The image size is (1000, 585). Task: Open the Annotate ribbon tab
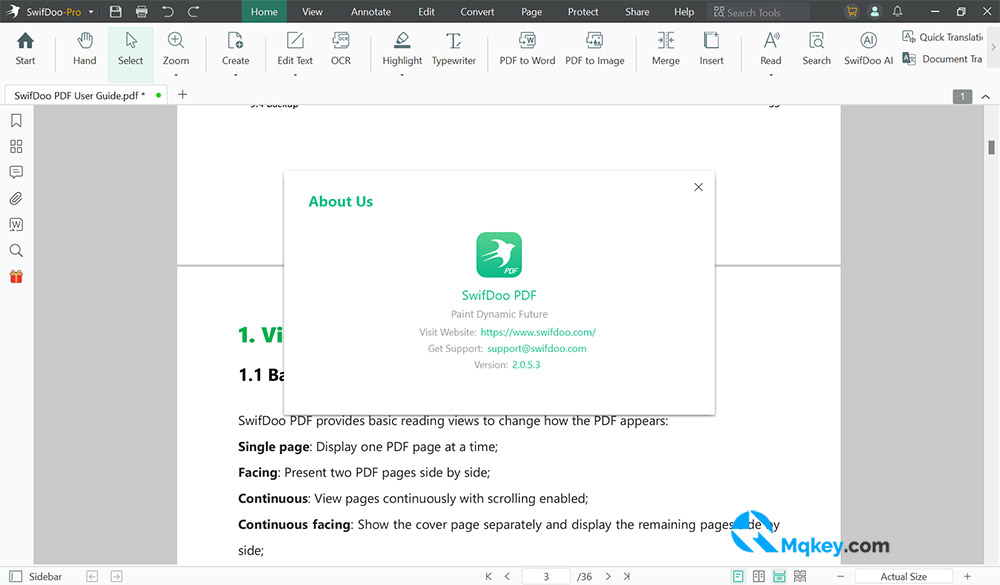(x=371, y=11)
